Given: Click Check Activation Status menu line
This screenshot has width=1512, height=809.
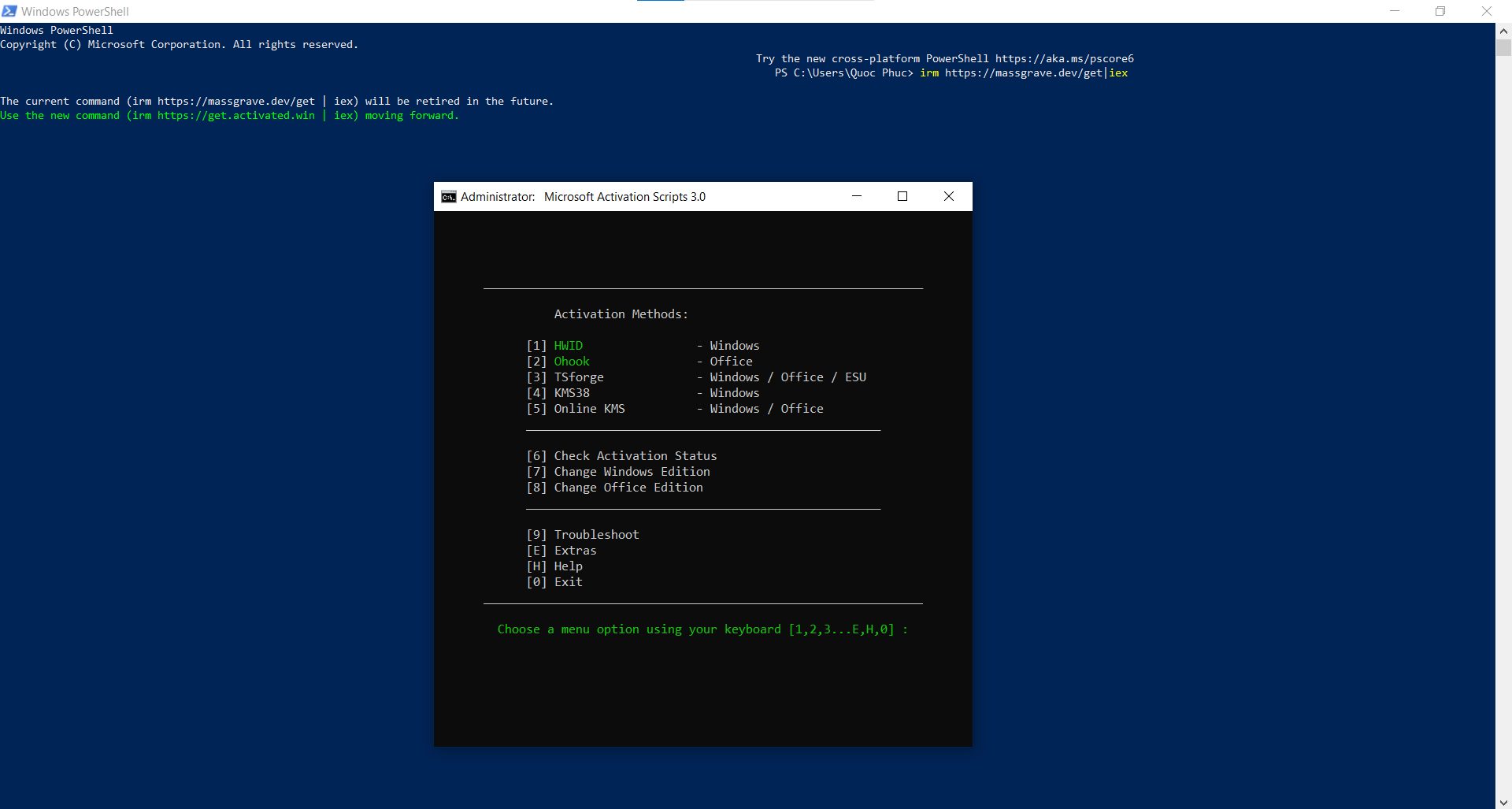Looking at the screenshot, I should (x=621, y=456).
